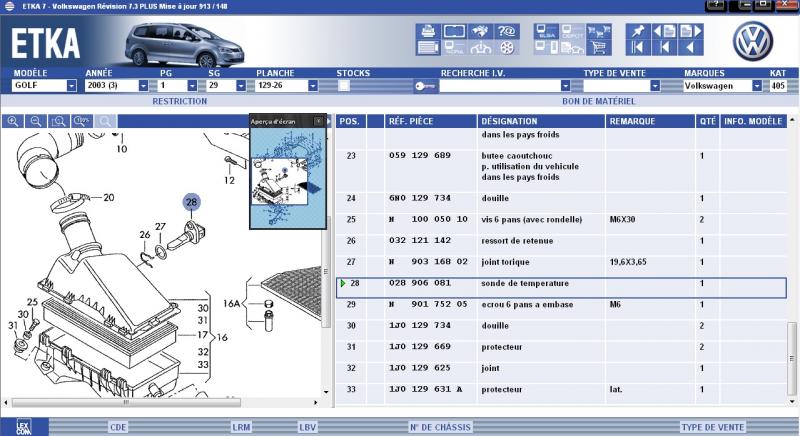Click Type de vente button in bottom bar
The height and width of the screenshot is (436, 800).
point(713,427)
